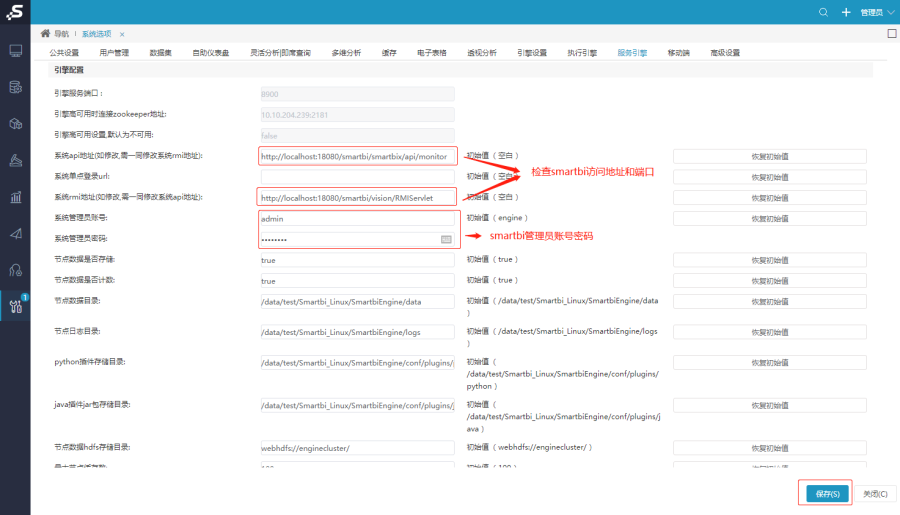Switch to the 移动端 tab

tap(678, 53)
